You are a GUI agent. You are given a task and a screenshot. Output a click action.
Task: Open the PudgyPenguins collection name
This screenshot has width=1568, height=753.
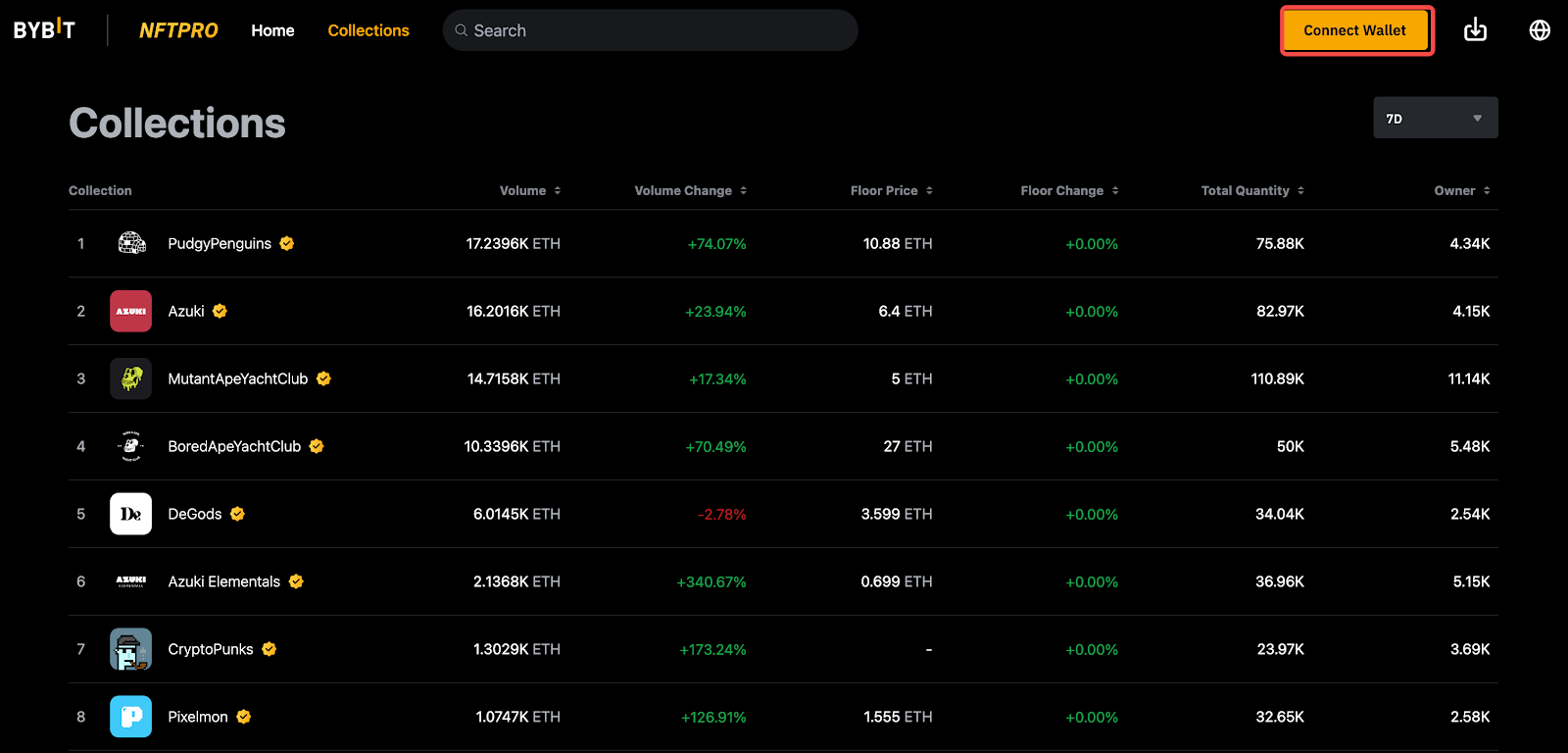(x=220, y=243)
